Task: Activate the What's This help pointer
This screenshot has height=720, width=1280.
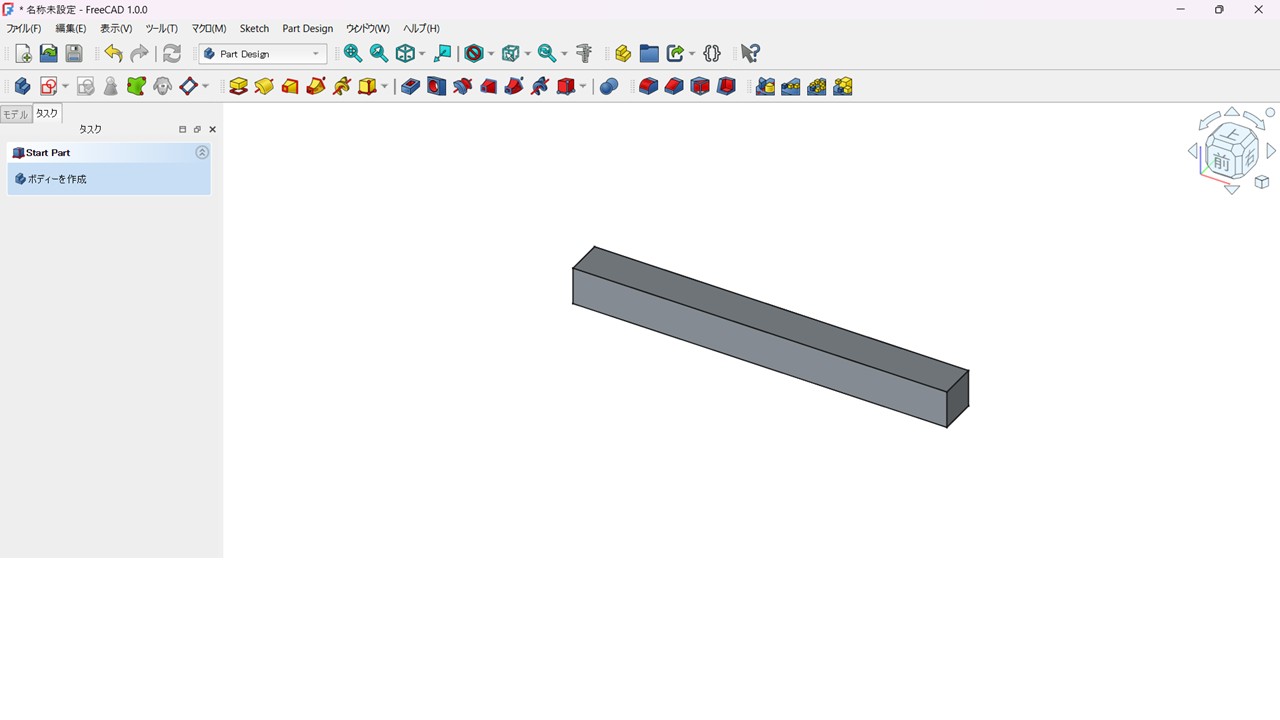Action: 750,54
